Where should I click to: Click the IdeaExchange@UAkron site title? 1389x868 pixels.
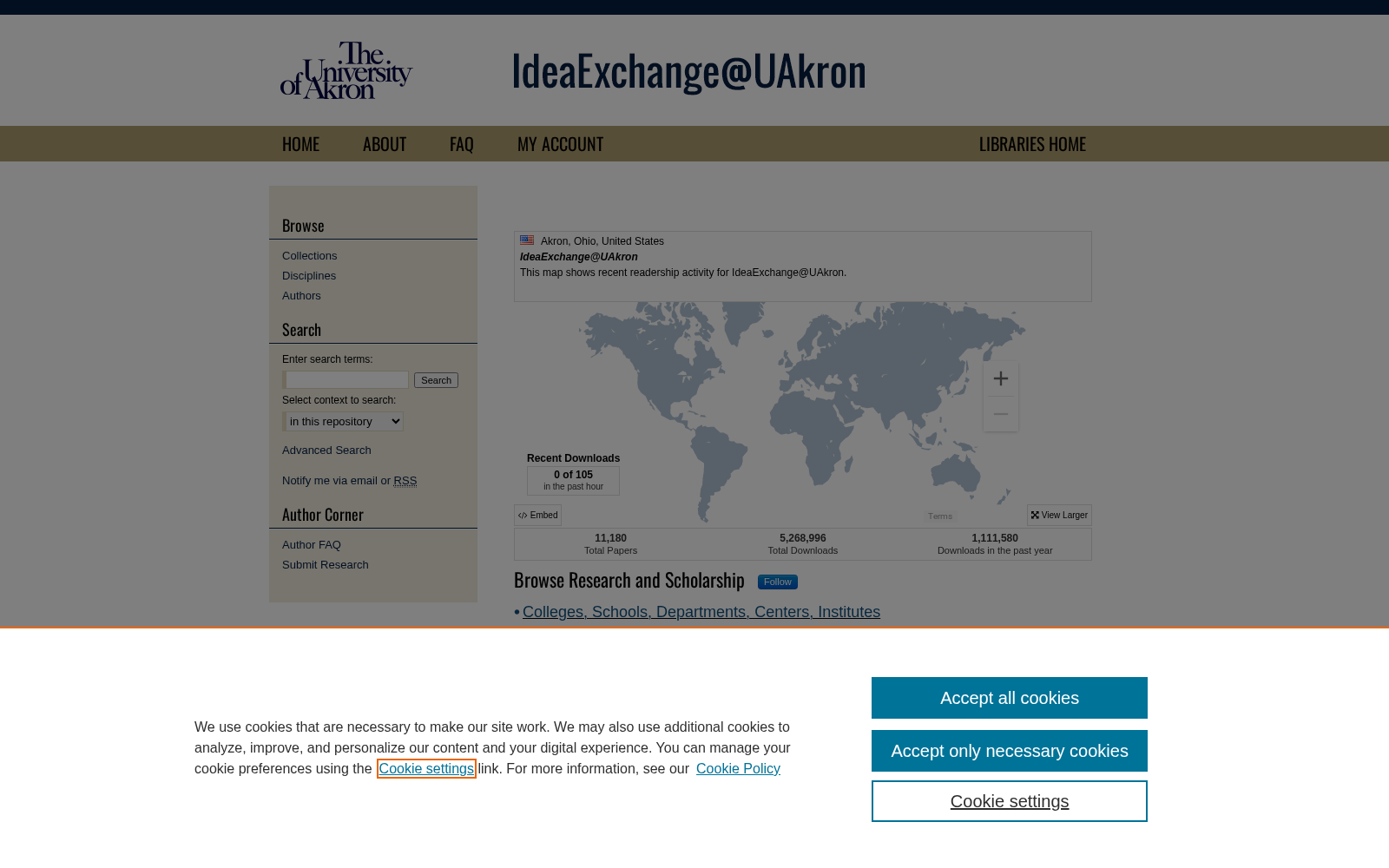688,70
